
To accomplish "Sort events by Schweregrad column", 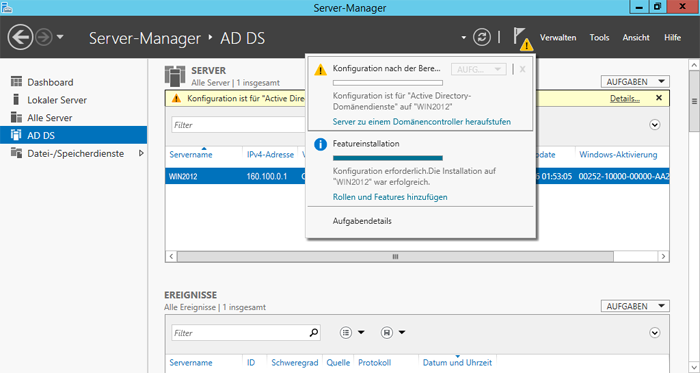I will 295,363.
